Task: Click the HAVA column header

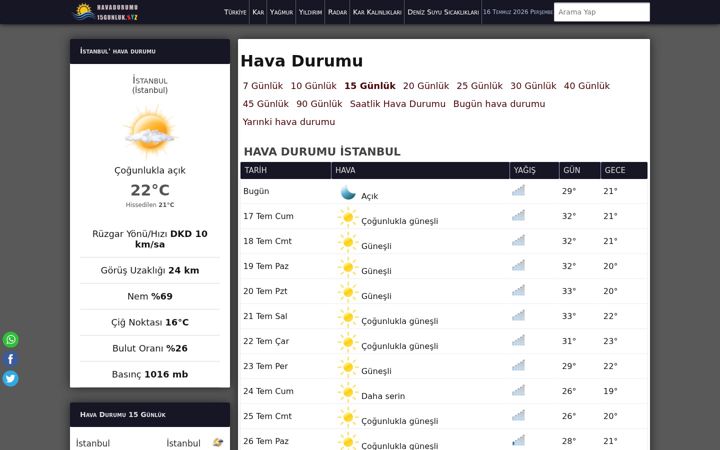Action: click(x=420, y=170)
